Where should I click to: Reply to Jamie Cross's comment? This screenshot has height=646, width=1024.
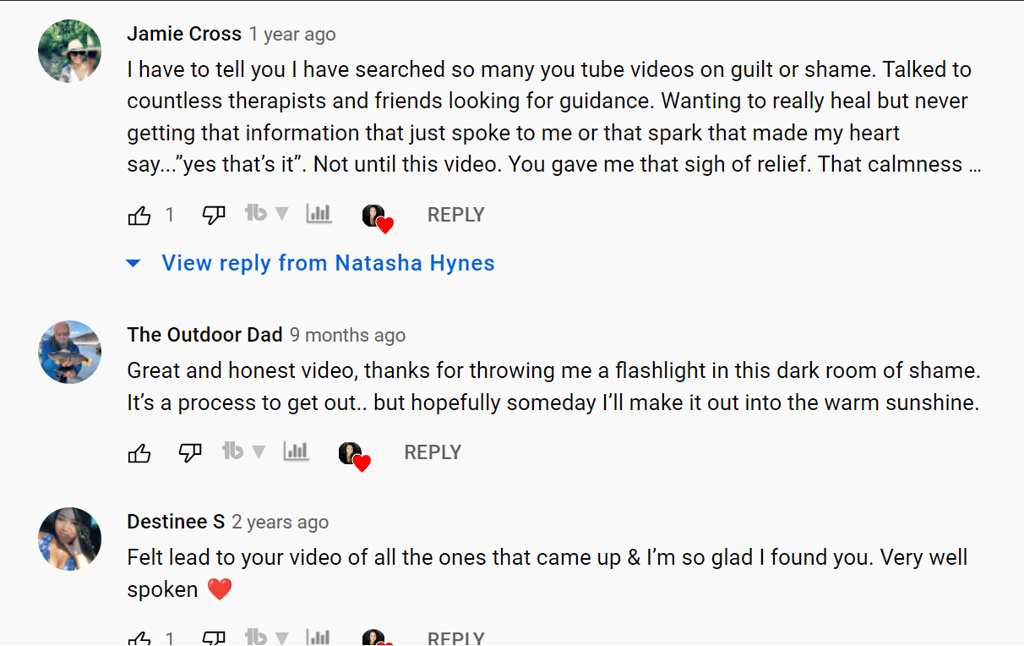click(456, 215)
